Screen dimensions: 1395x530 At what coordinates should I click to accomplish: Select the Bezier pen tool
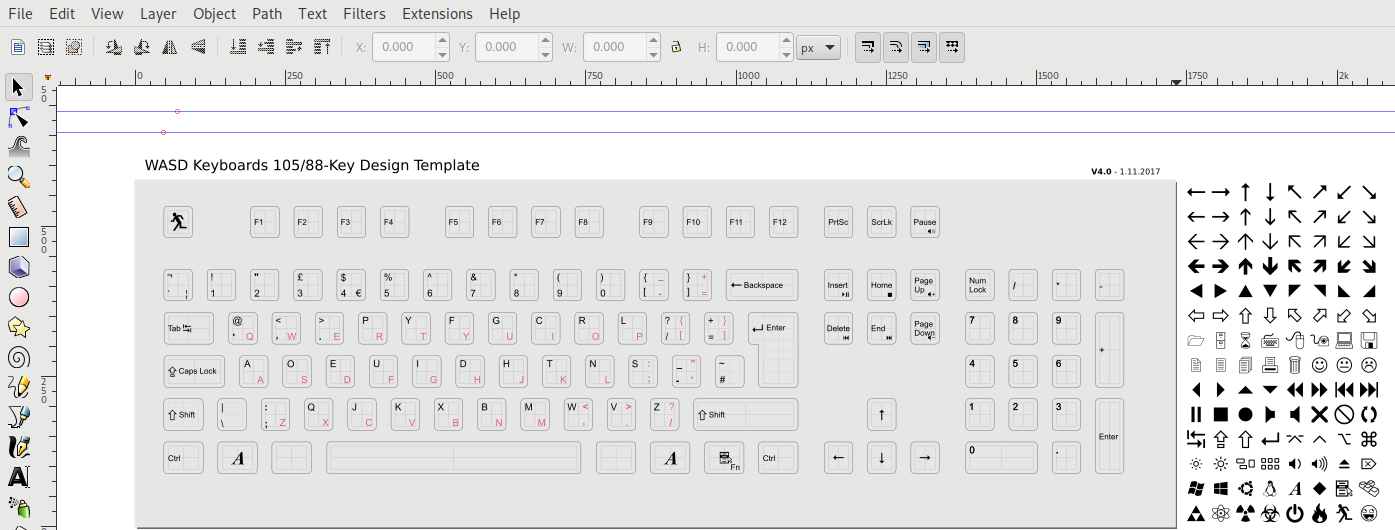[x=18, y=418]
